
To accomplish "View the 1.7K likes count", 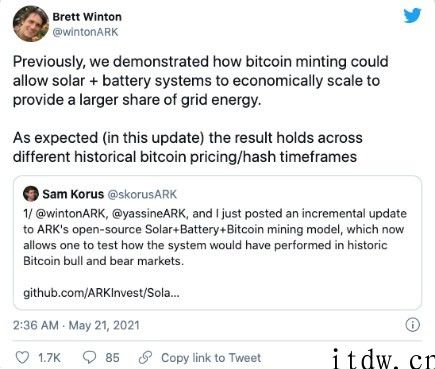I will tap(49, 358).
